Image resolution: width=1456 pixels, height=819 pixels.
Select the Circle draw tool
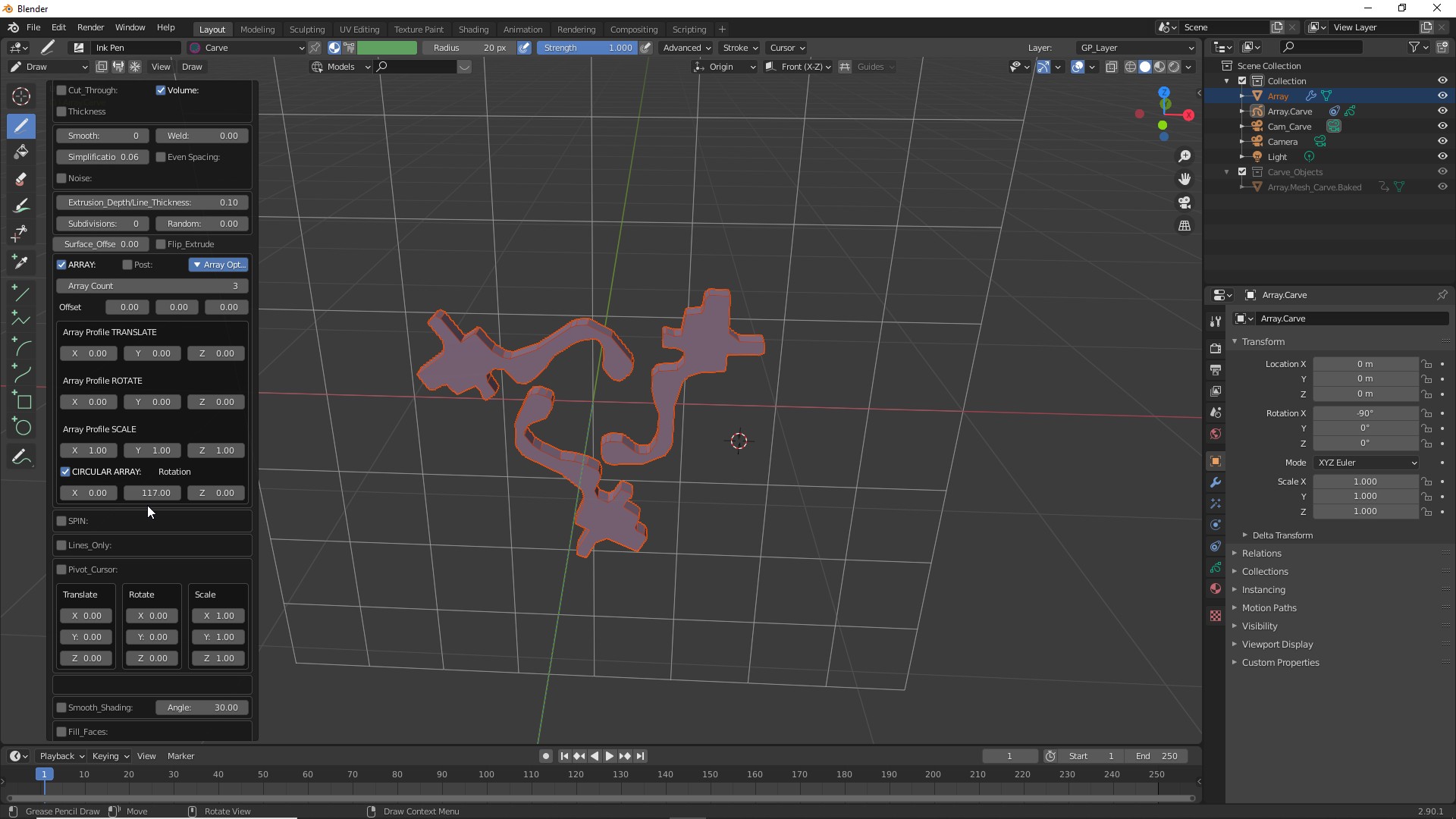(x=23, y=428)
